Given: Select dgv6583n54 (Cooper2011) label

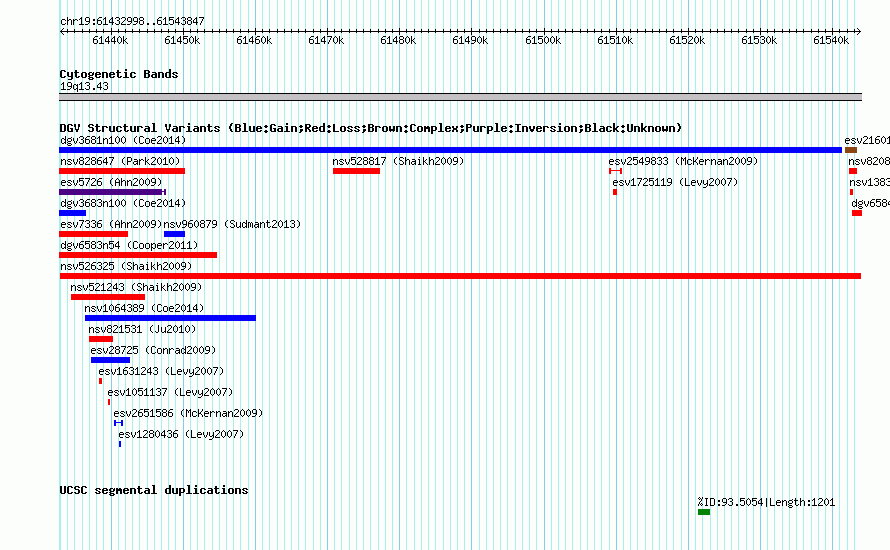Looking at the screenshot, I should coord(129,245).
